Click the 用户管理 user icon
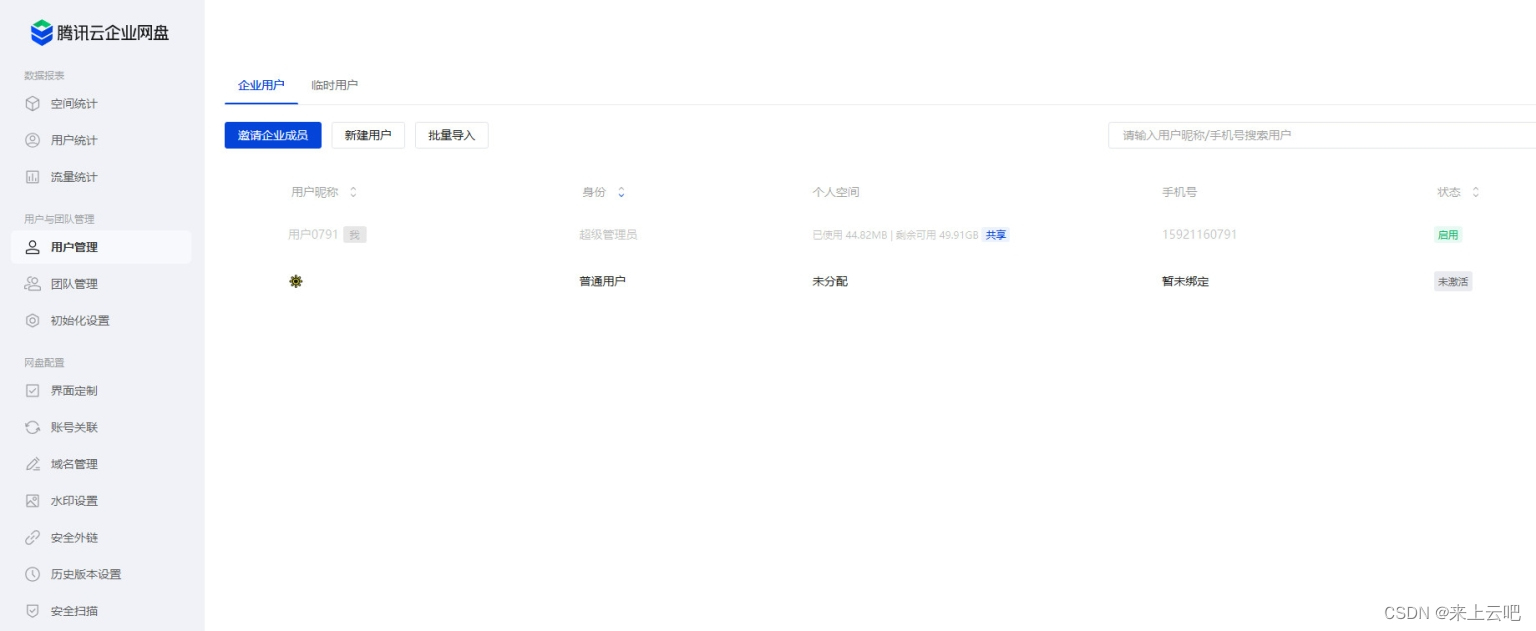1536x631 pixels. pyautogui.click(x=32, y=247)
